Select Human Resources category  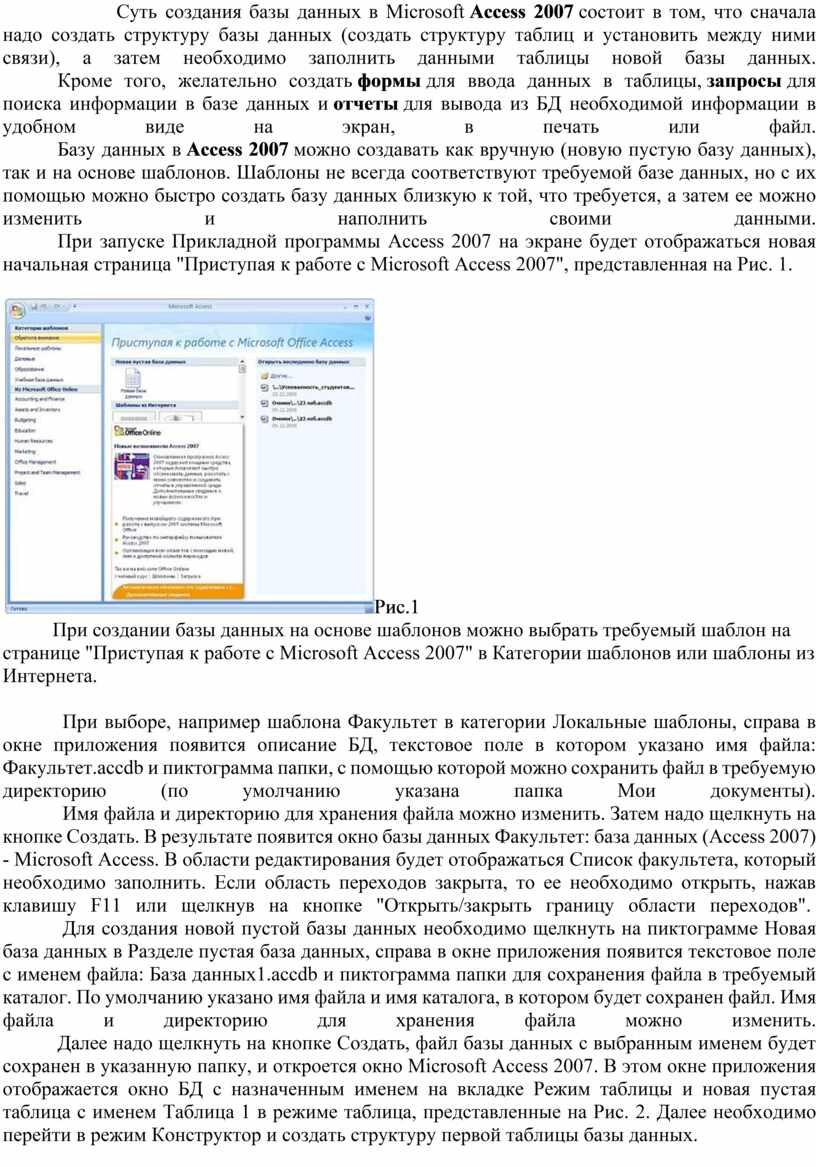[34, 441]
